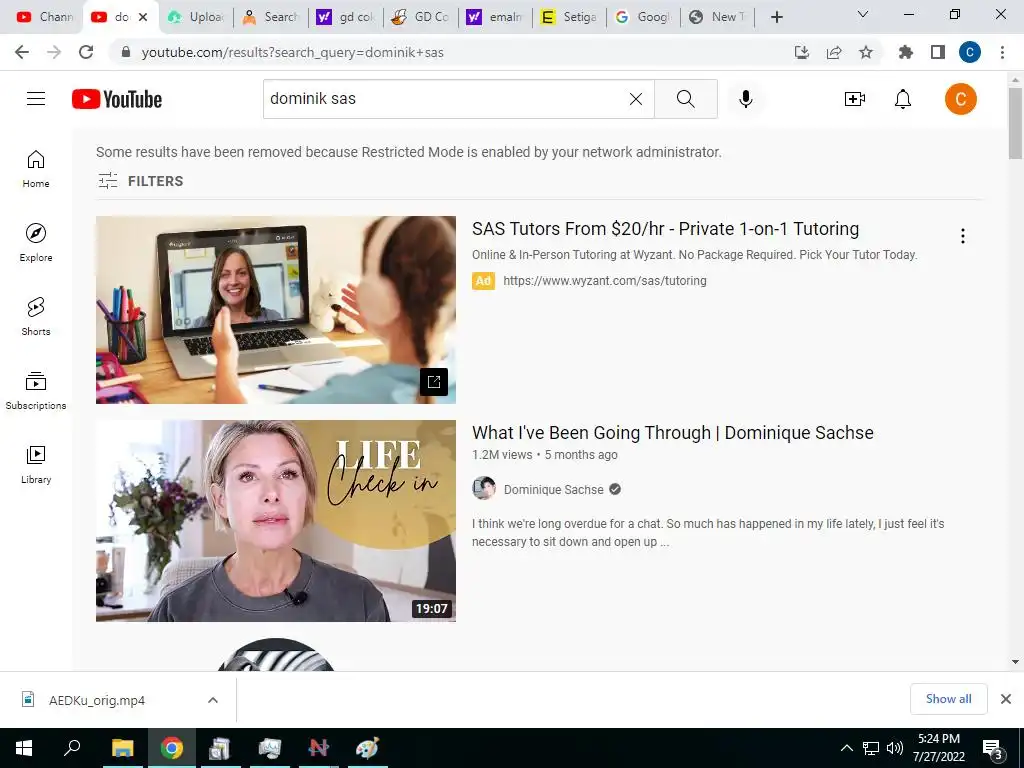
Task: Switch to the GD Co tab
Action: pyautogui.click(x=420, y=17)
